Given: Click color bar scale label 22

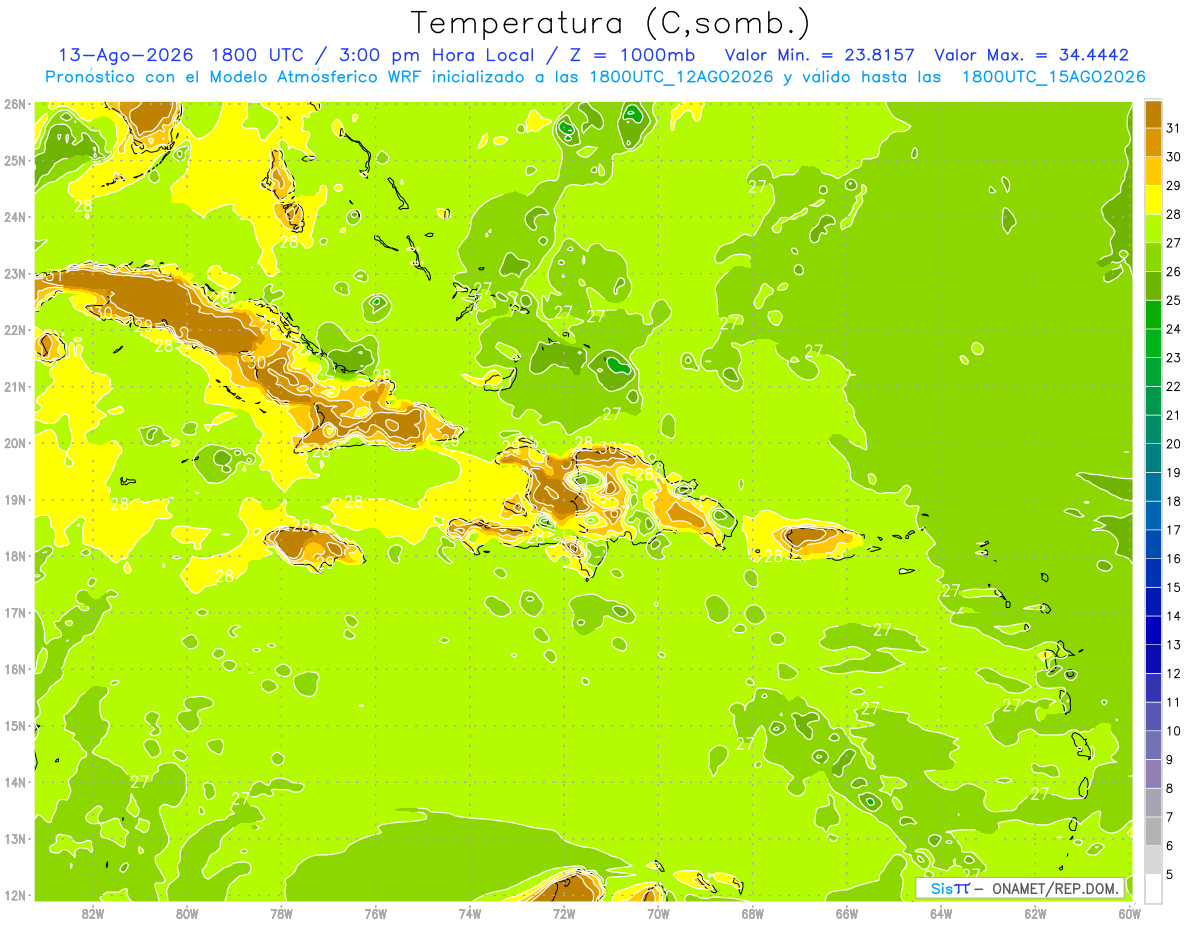Looking at the screenshot, I should click(1174, 386).
